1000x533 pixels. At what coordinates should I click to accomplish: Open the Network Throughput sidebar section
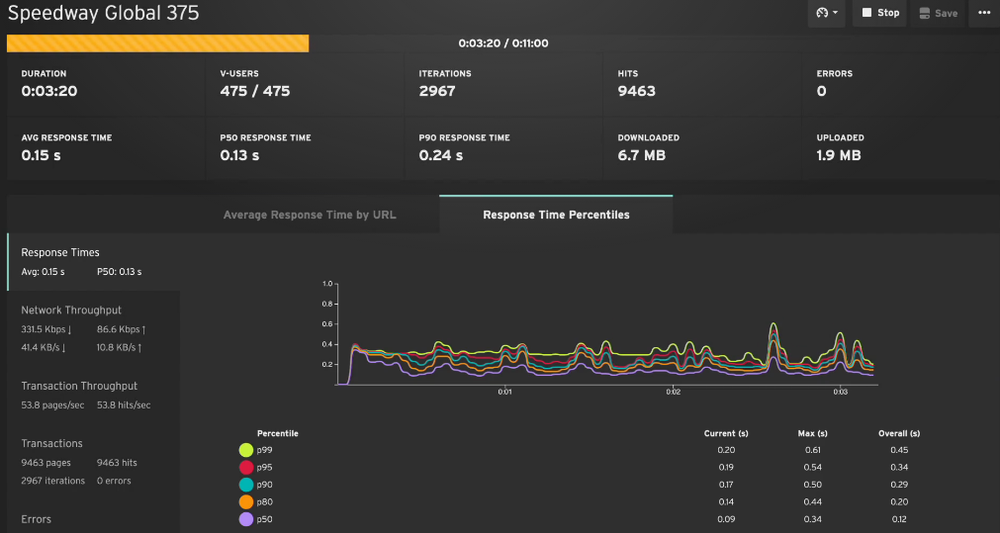[x=94, y=329]
